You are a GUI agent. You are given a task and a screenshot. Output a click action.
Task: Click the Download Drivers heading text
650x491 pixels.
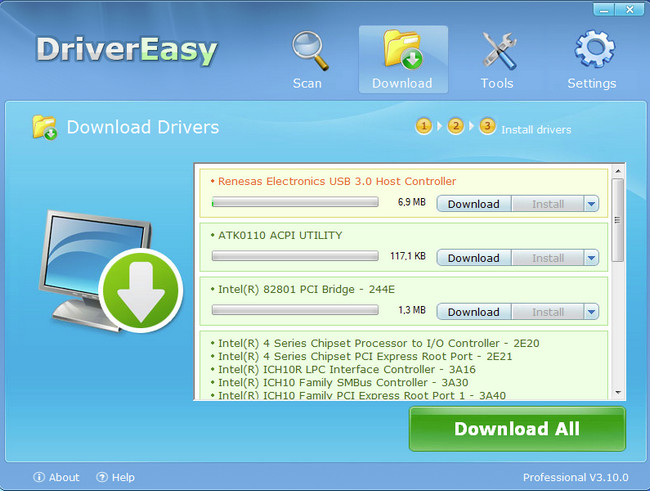click(x=143, y=127)
